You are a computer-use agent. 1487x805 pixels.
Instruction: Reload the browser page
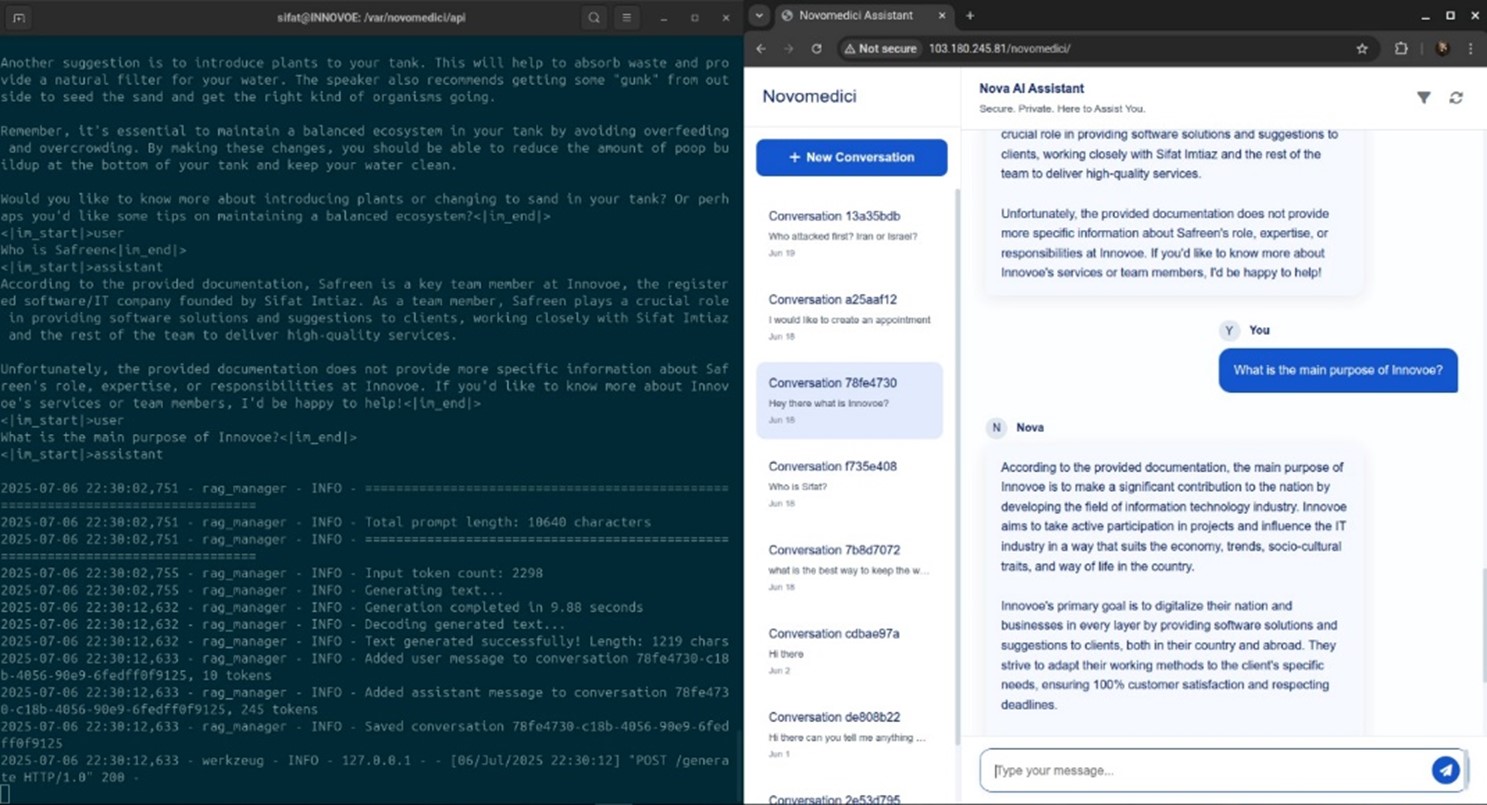(816, 48)
